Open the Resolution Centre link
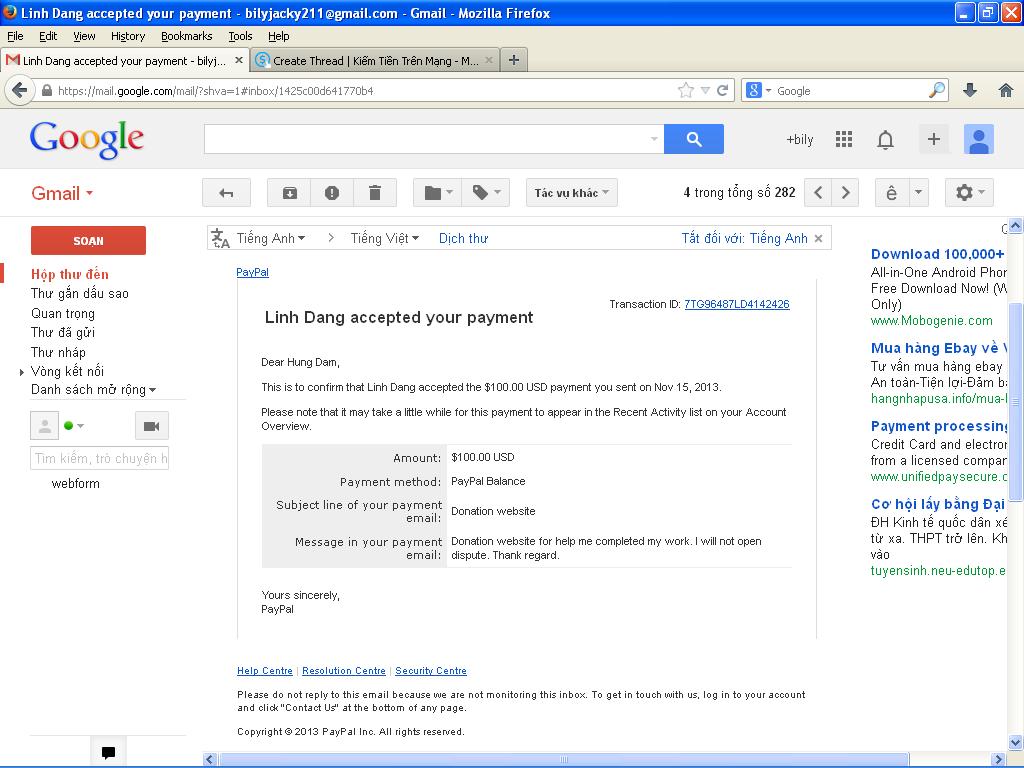 tap(344, 671)
